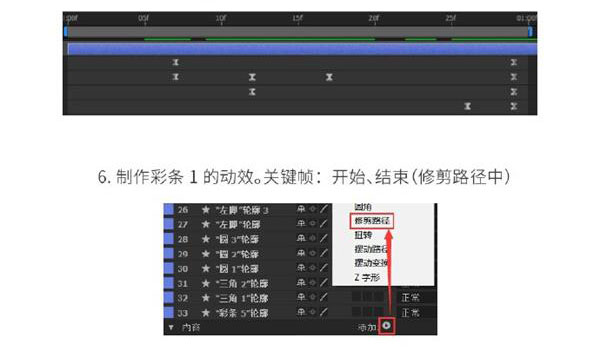Click the blue label color of layer 26
Viewport: 600px width, 362px height.
click(169, 209)
